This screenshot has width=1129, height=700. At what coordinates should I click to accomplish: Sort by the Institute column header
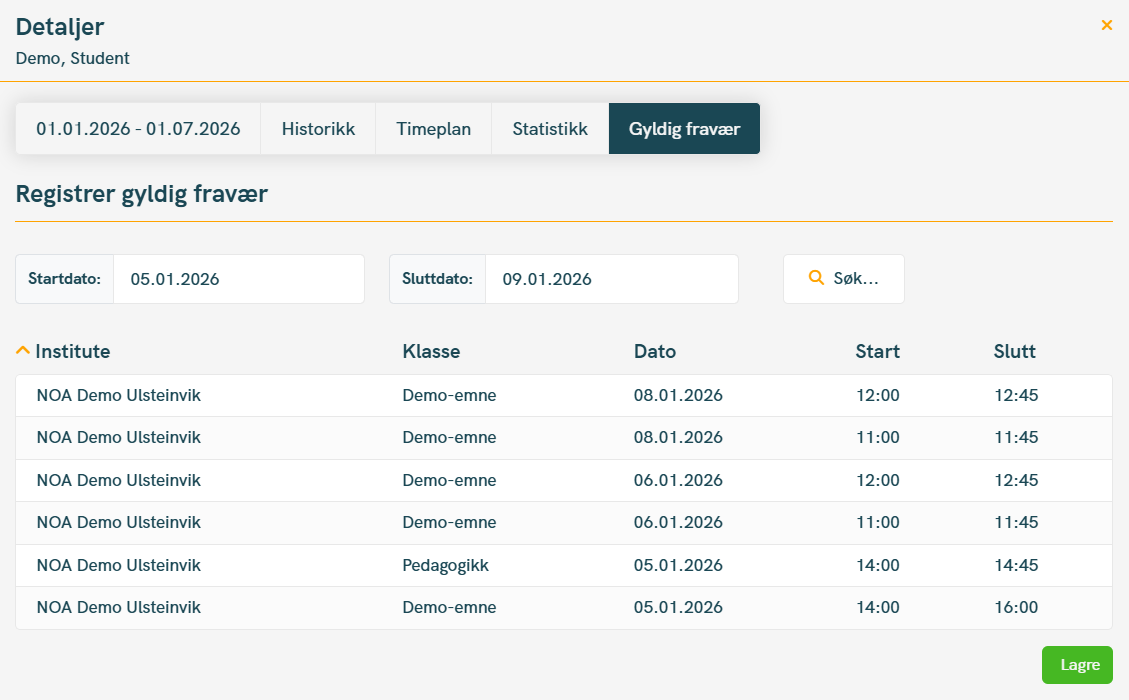73,351
